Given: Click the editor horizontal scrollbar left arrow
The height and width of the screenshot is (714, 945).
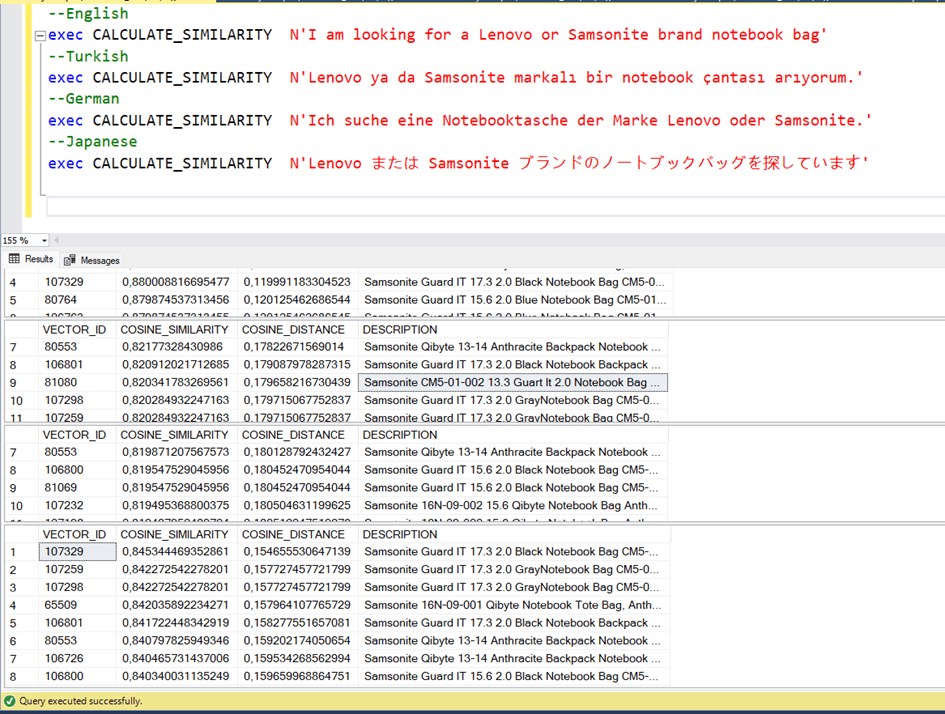Looking at the screenshot, I should click(x=58, y=241).
